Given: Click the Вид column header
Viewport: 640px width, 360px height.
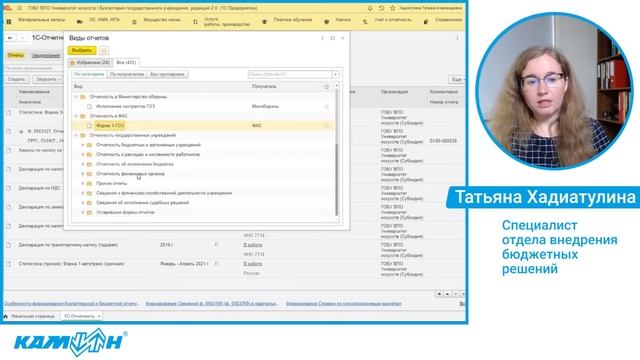Looking at the screenshot, I should click(x=78, y=87).
